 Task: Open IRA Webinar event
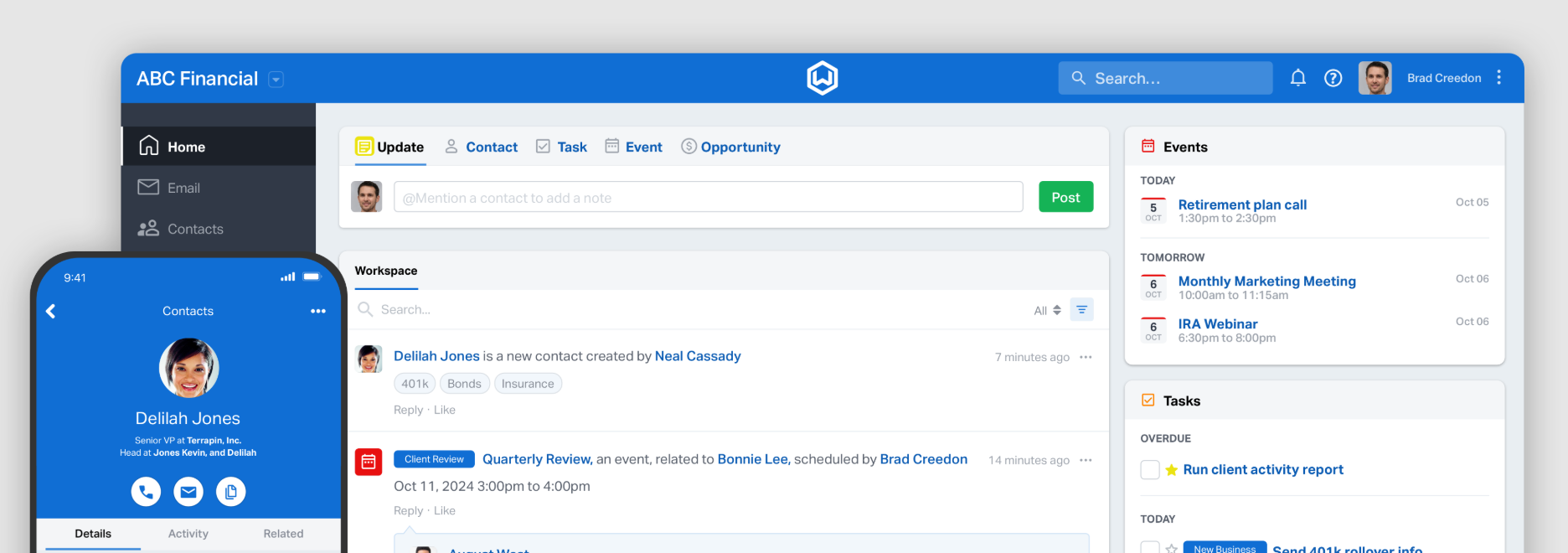click(1218, 324)
